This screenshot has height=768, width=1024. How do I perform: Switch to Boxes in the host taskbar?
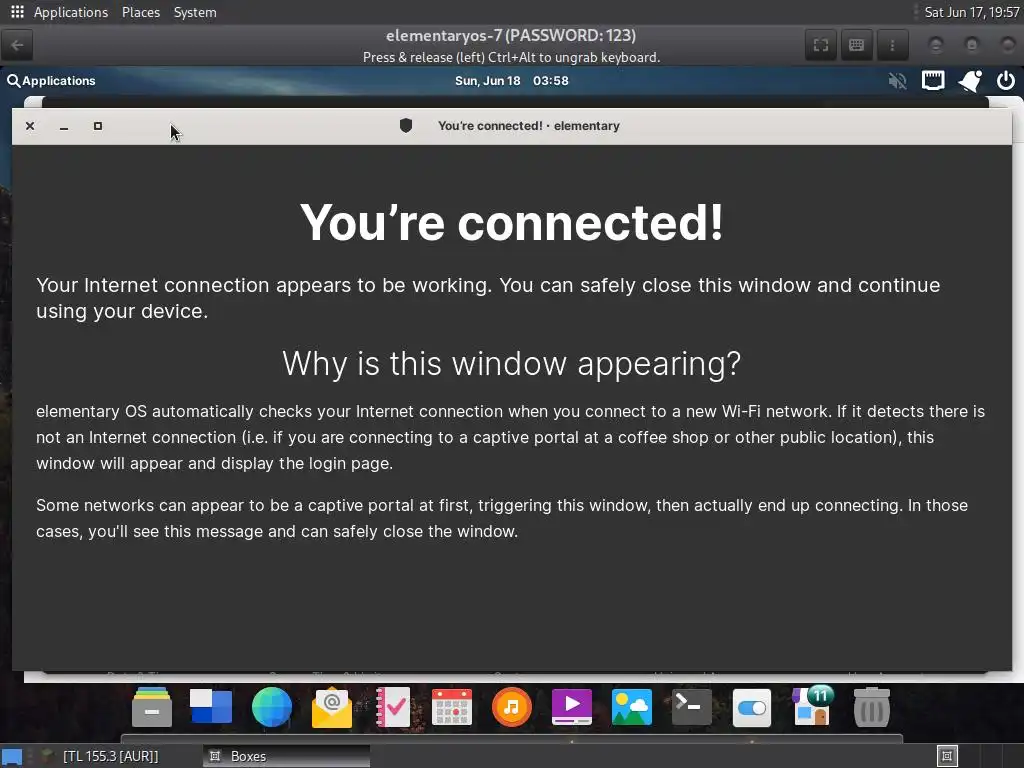[287, 756]
